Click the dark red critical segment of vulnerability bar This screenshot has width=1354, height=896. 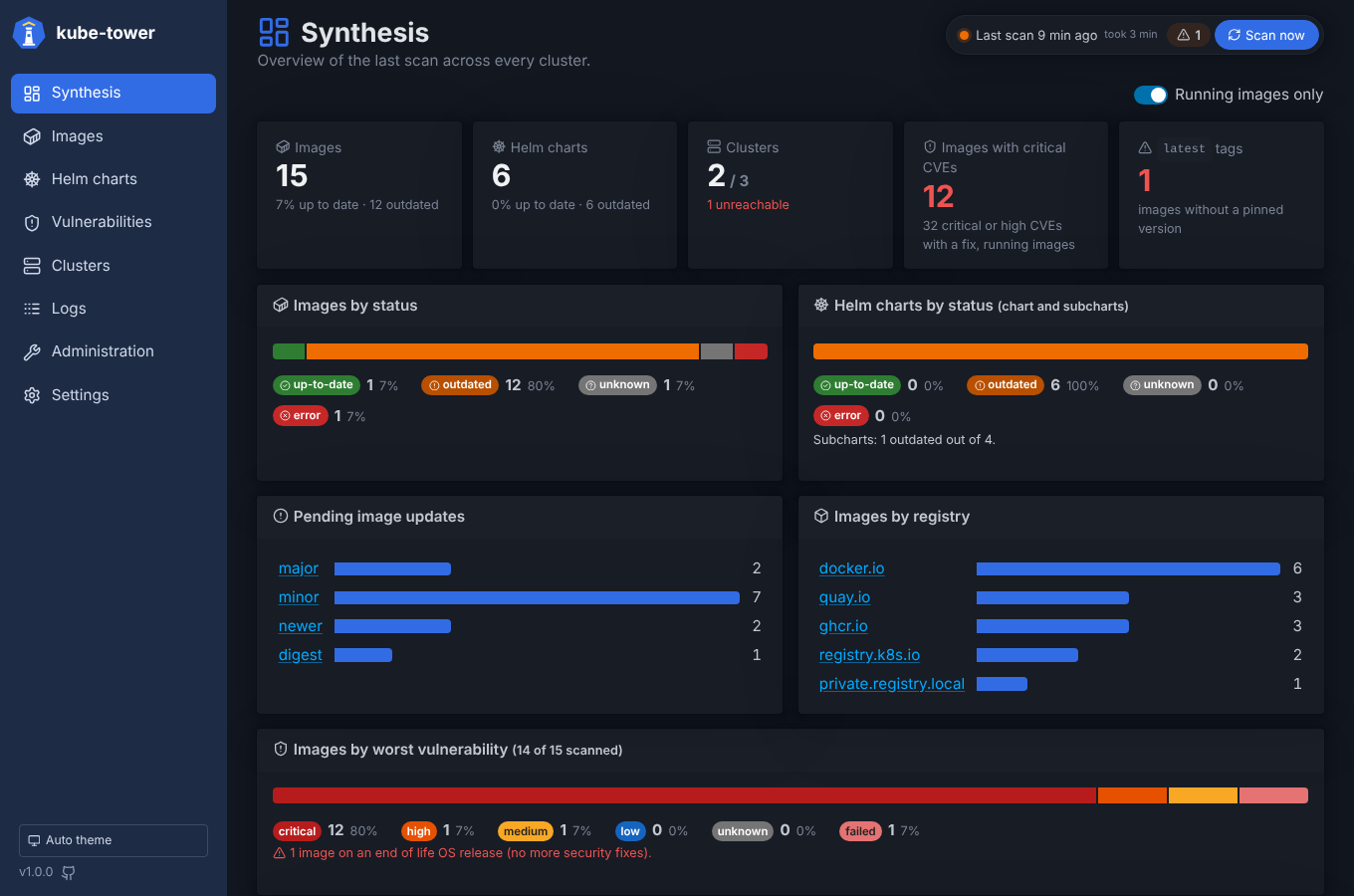pos(685,795)
